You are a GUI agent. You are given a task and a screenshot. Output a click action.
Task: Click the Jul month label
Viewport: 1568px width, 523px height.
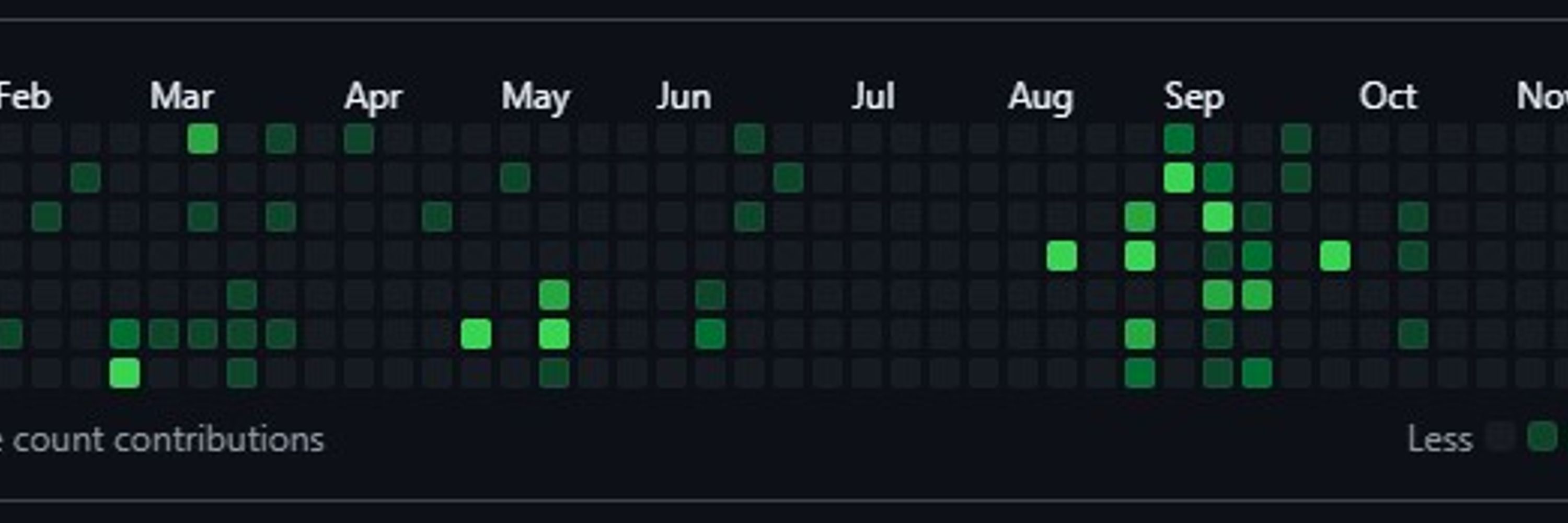pos(873,97)
